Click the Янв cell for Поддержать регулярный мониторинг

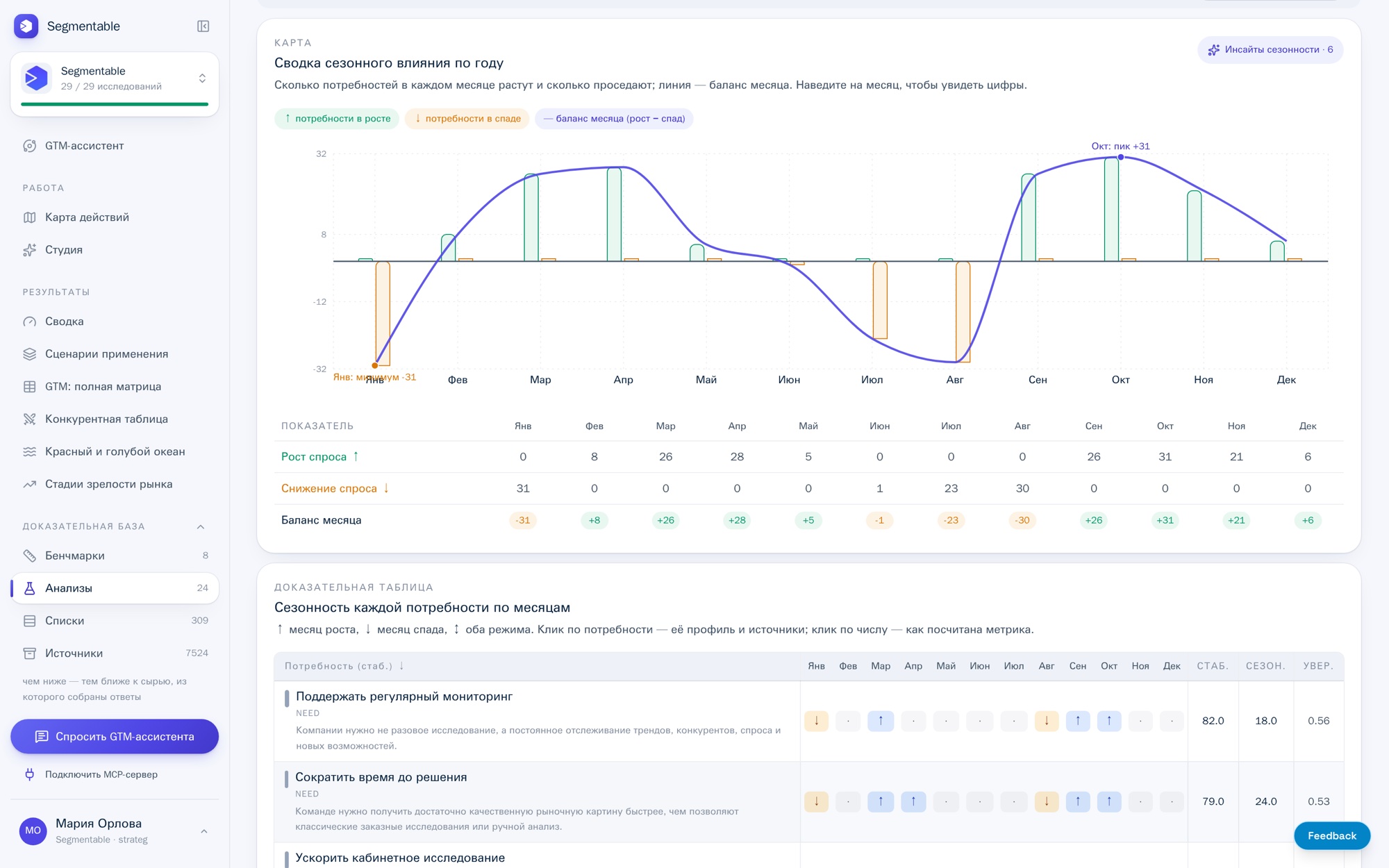(x=817, y=721)
